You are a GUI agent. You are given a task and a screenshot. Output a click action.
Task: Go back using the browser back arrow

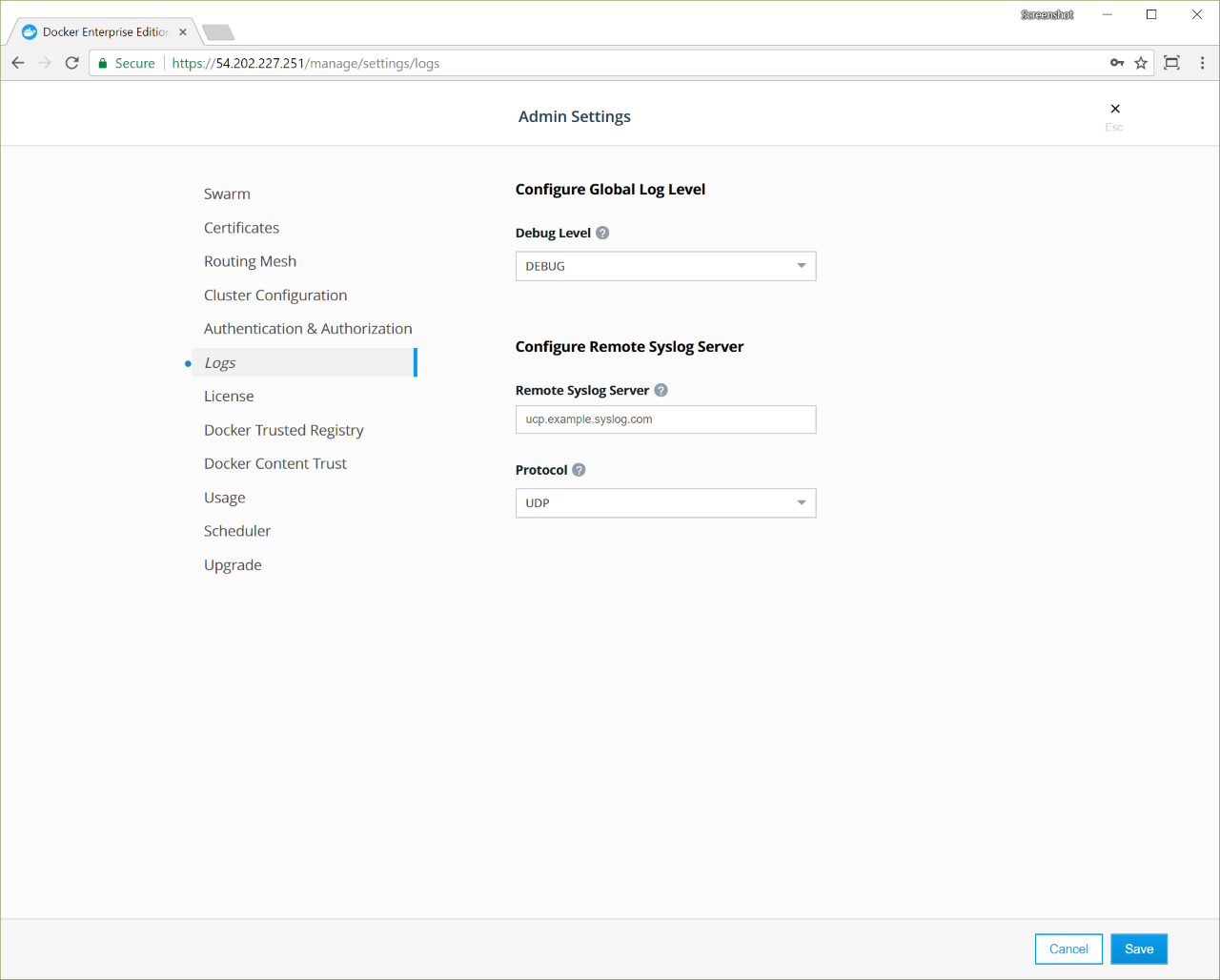click(x=18, y=63)
